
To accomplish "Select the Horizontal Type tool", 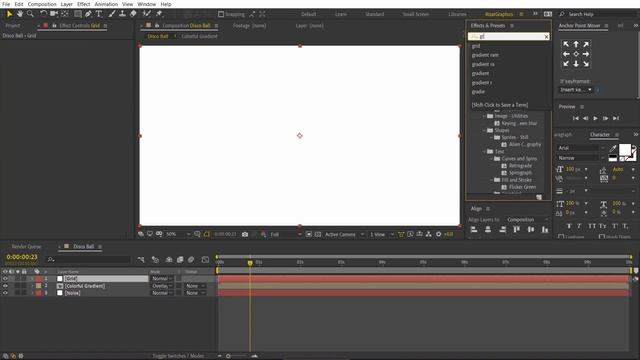I will tap(99, 14).
